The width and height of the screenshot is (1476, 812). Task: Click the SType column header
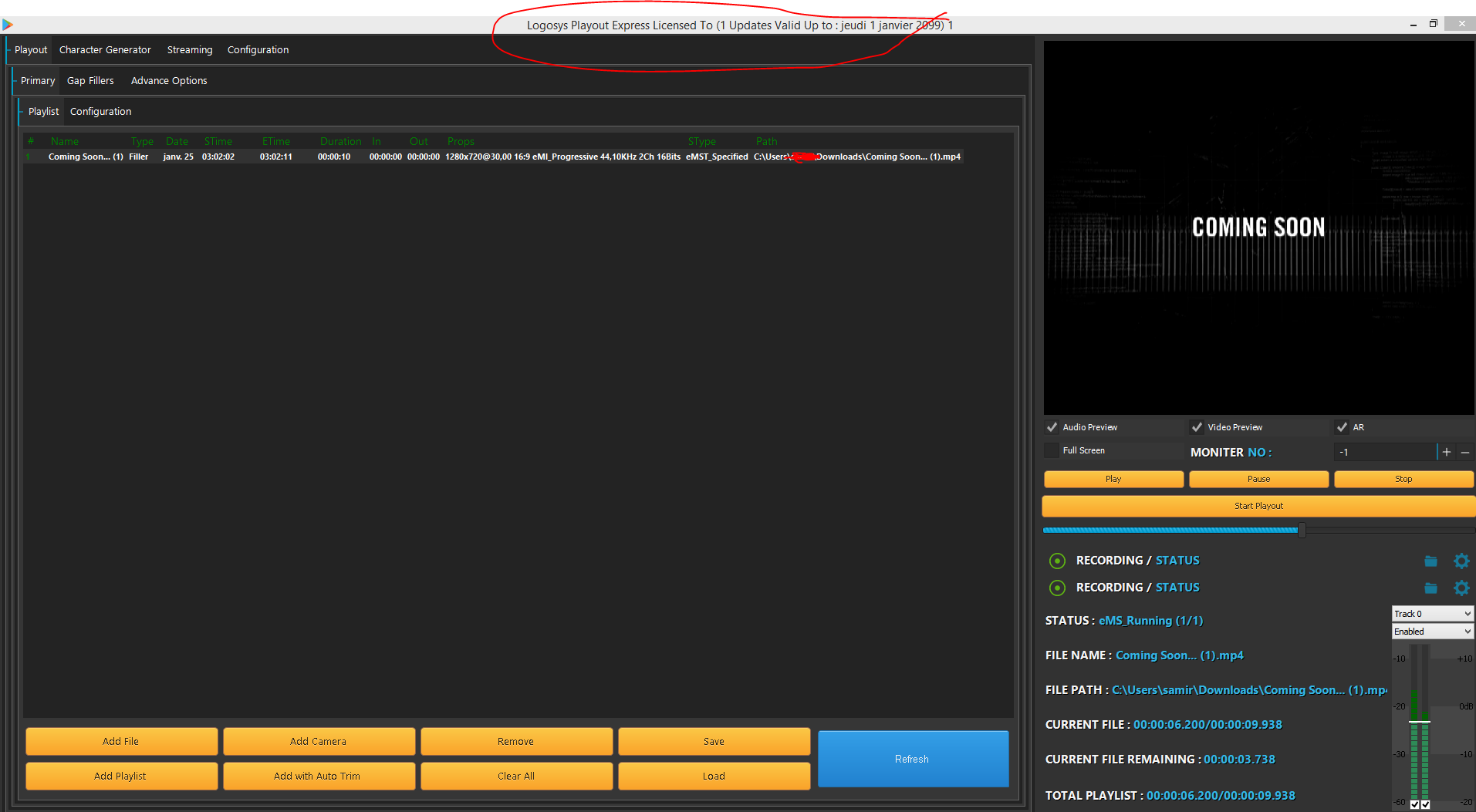[701, 141]
